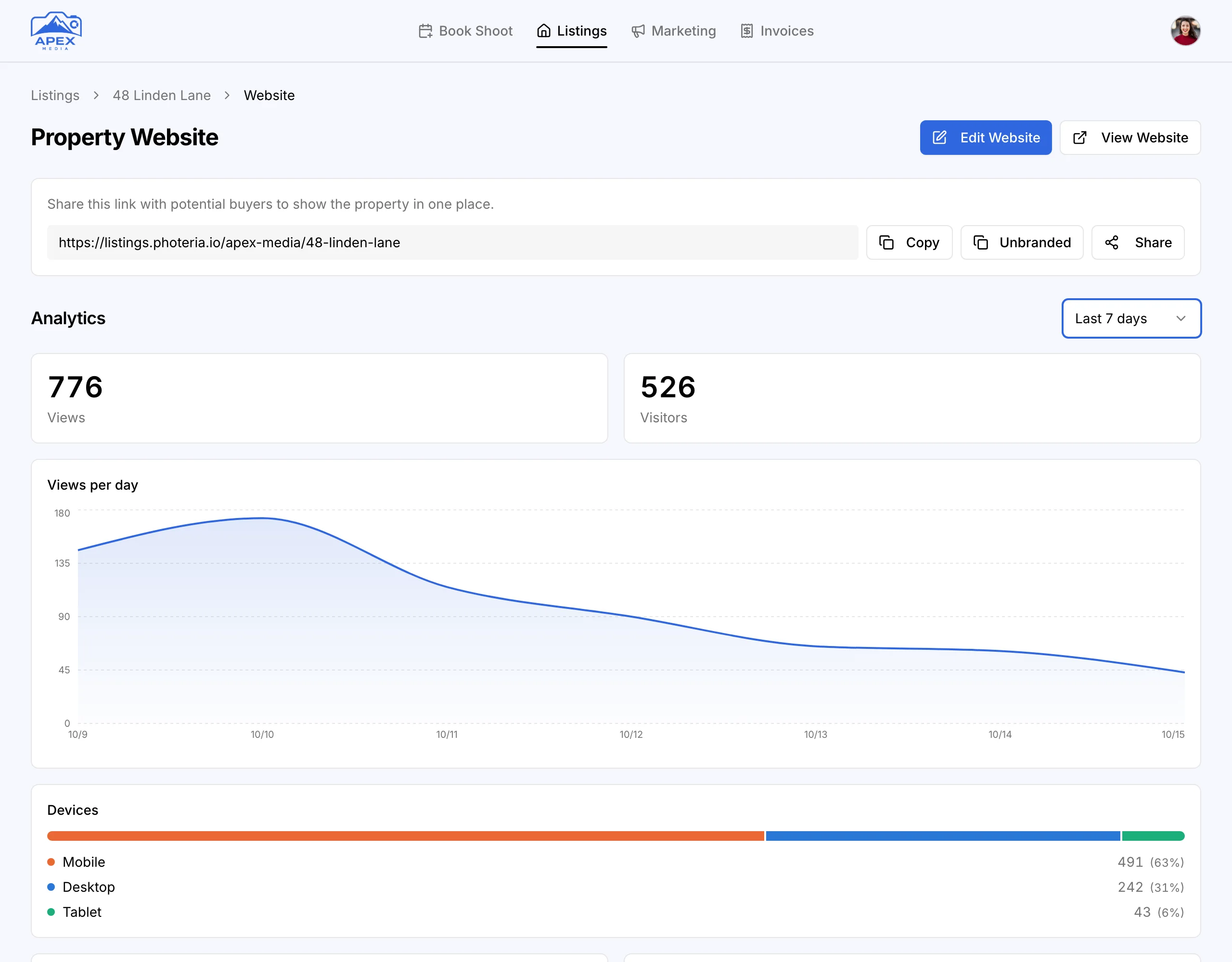Open the Book Shoot calendar icon
This screenshot has width=1232, height=962.
(x=425, y=31)
